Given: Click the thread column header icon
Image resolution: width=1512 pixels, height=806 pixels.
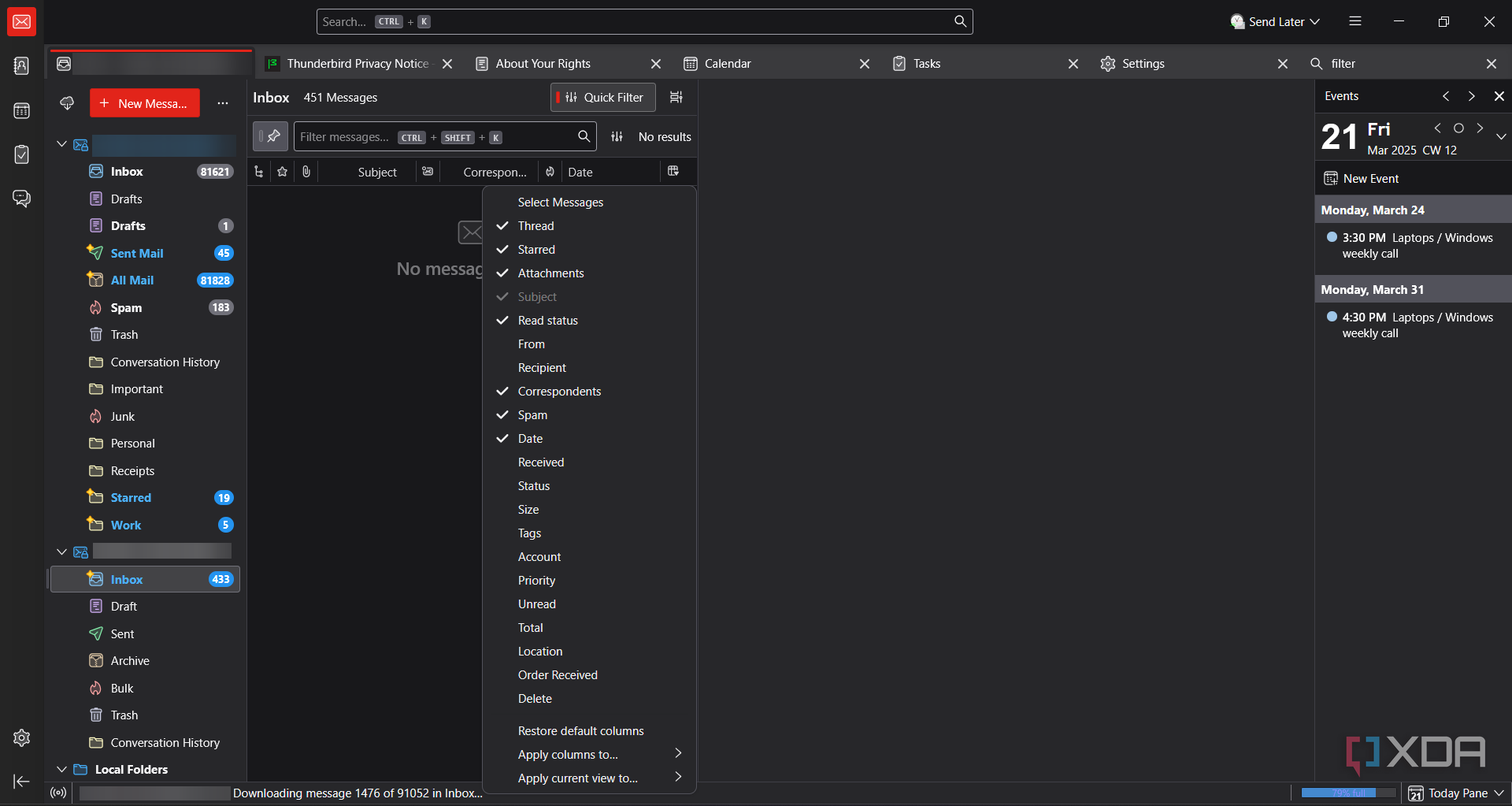Looking at the screenshot, I should click(258, 172).
